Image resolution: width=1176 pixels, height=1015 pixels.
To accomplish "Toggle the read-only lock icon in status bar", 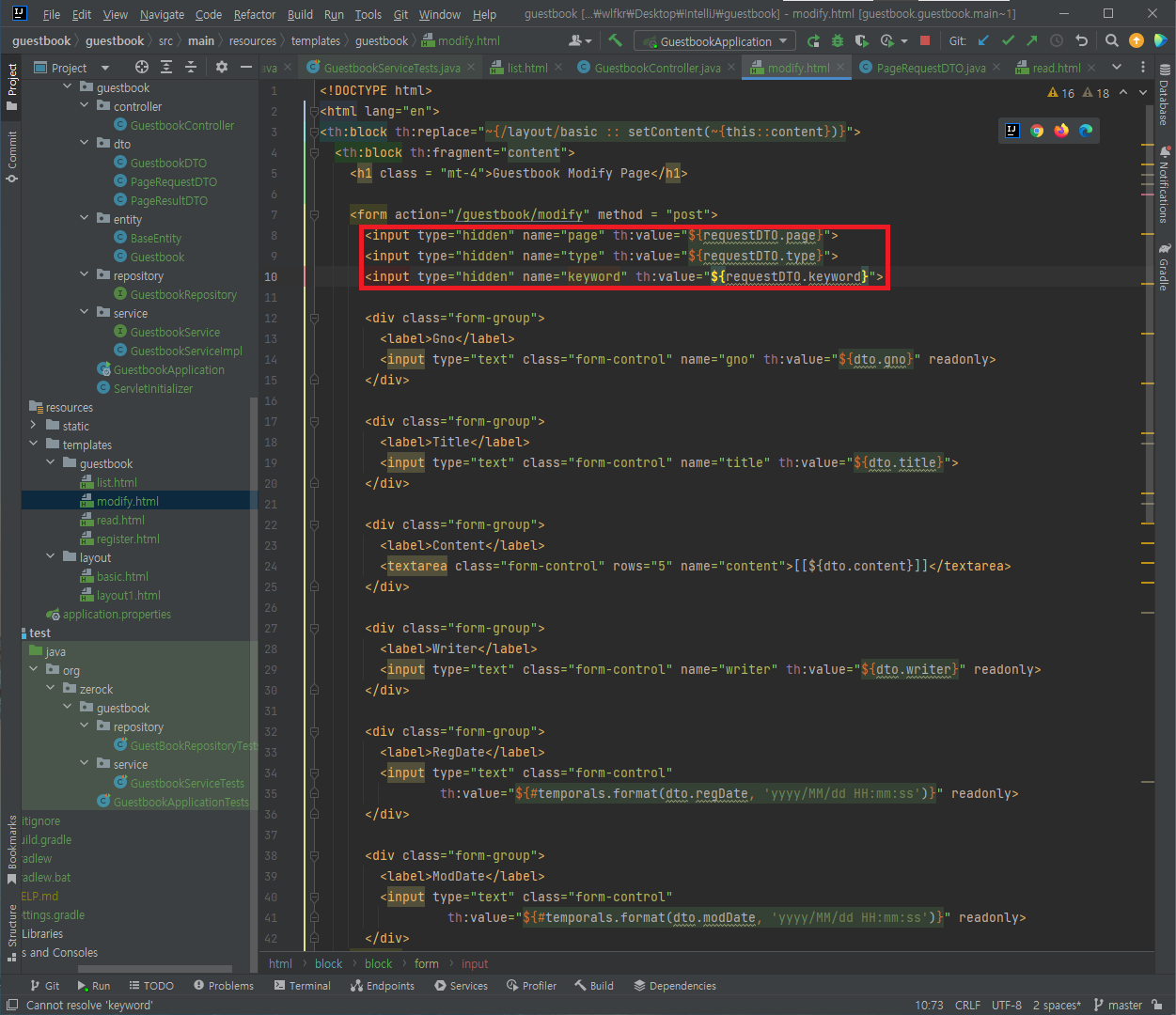I will [1158, 1005].
